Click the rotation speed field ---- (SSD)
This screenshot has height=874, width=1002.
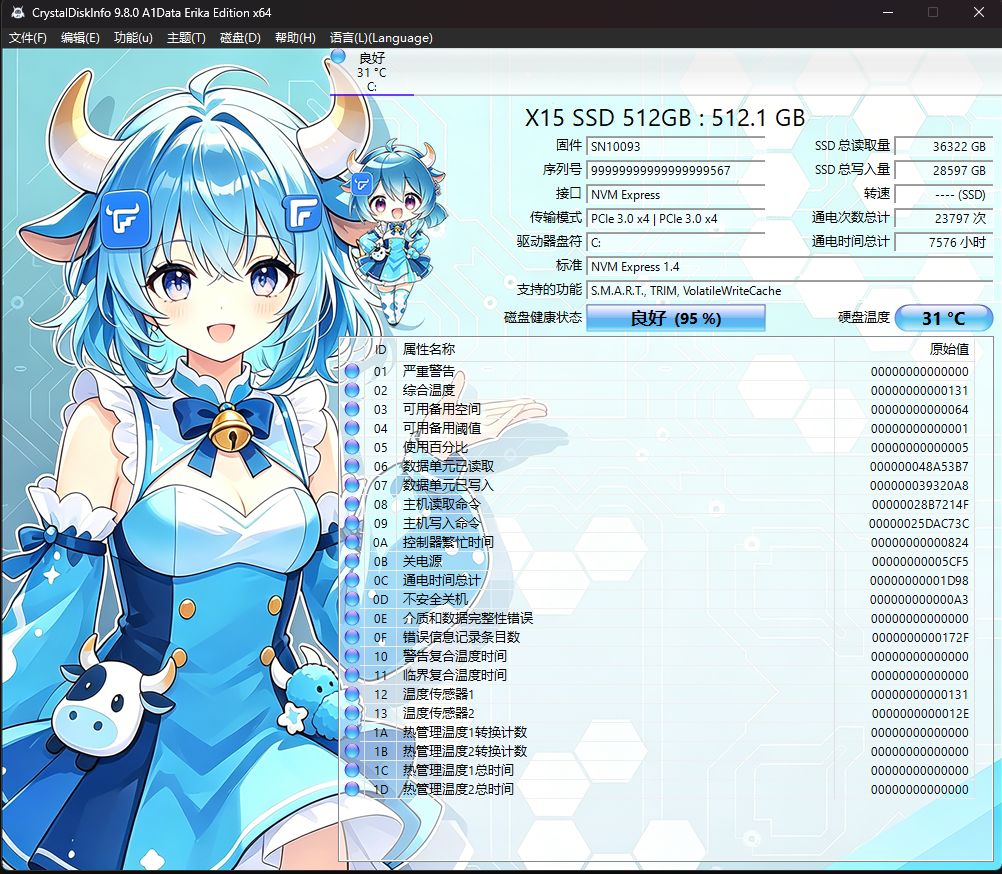coord(943,194)
